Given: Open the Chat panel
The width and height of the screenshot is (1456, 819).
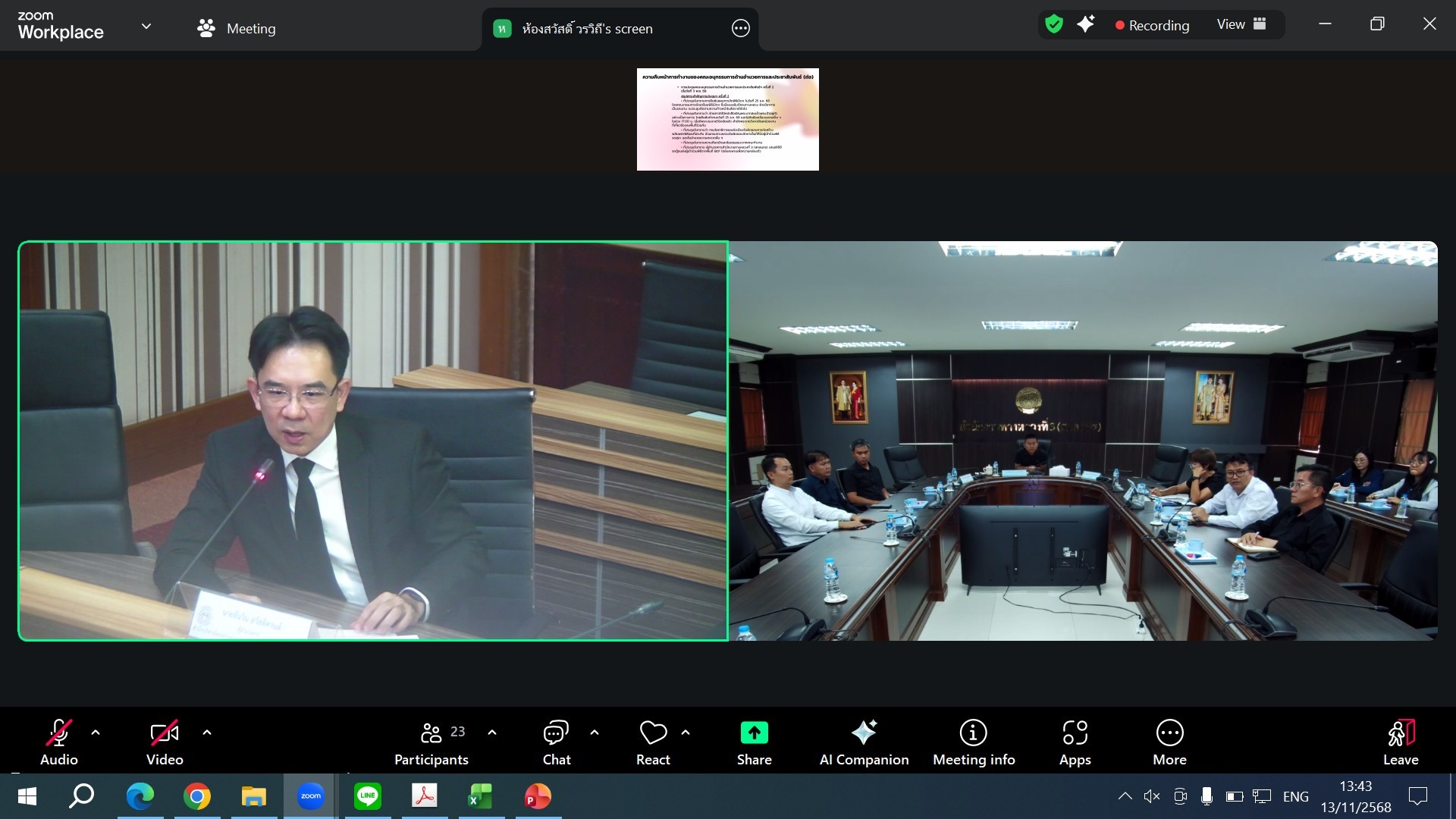Looking at the screenshot, I should click(556, 741).
